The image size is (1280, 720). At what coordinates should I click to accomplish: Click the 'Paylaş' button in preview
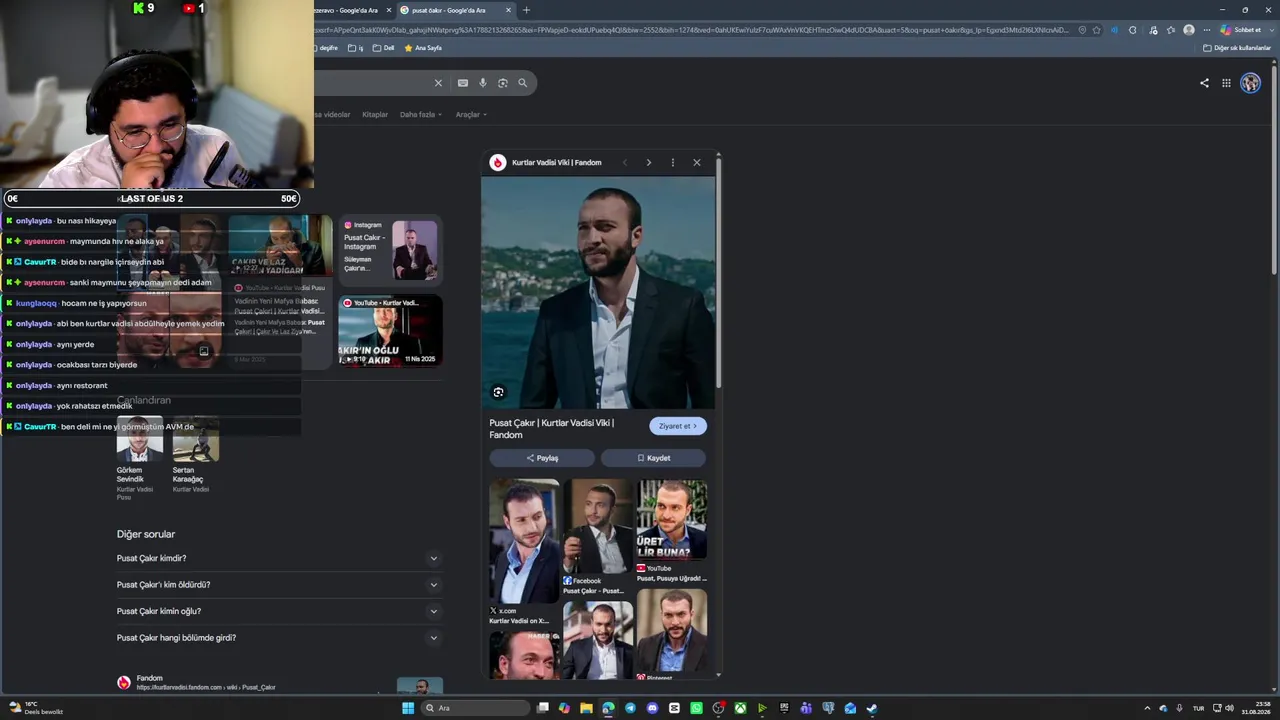pos(542,458)
